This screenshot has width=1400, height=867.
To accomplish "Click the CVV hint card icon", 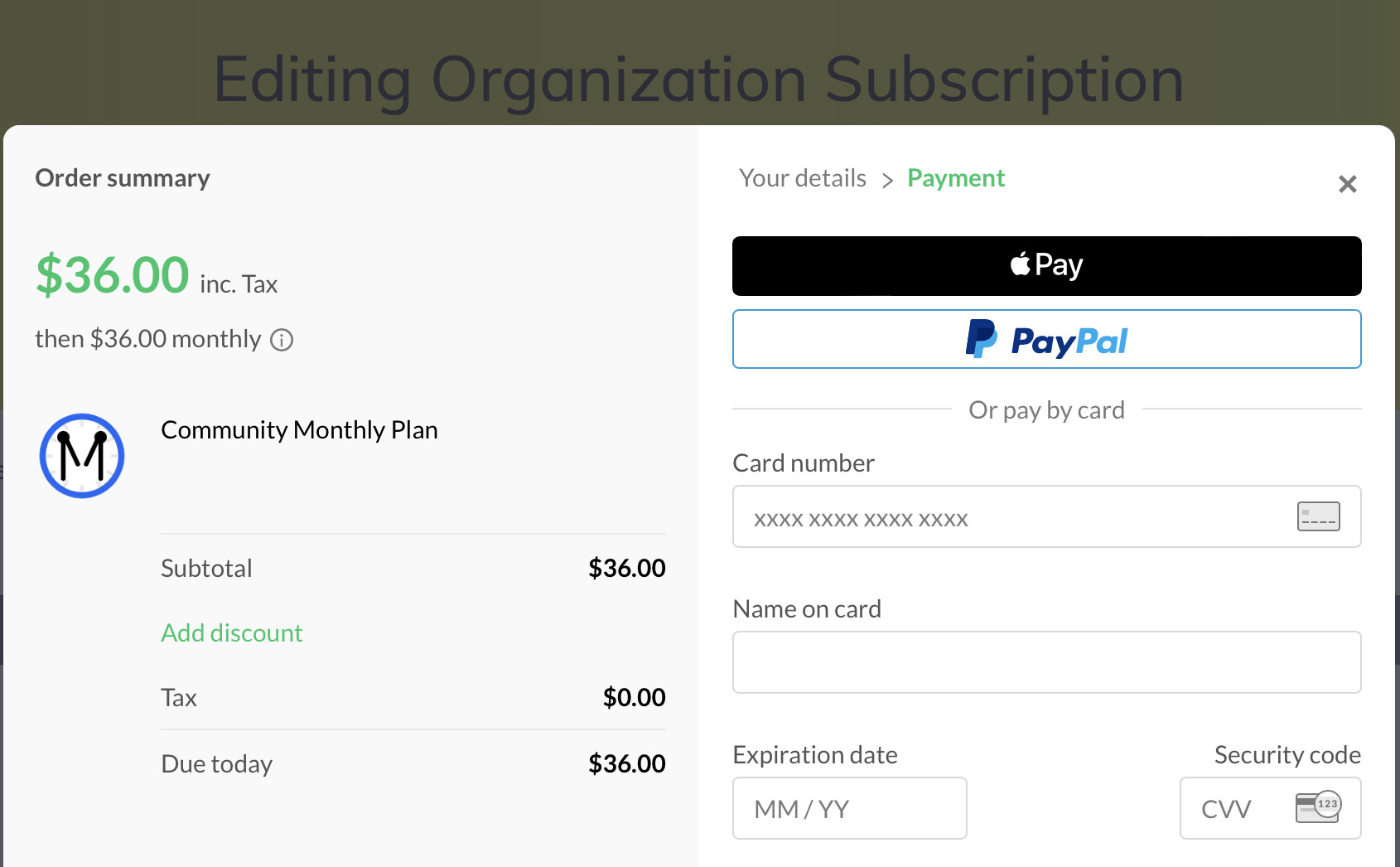I will [x=1318, y=806].
